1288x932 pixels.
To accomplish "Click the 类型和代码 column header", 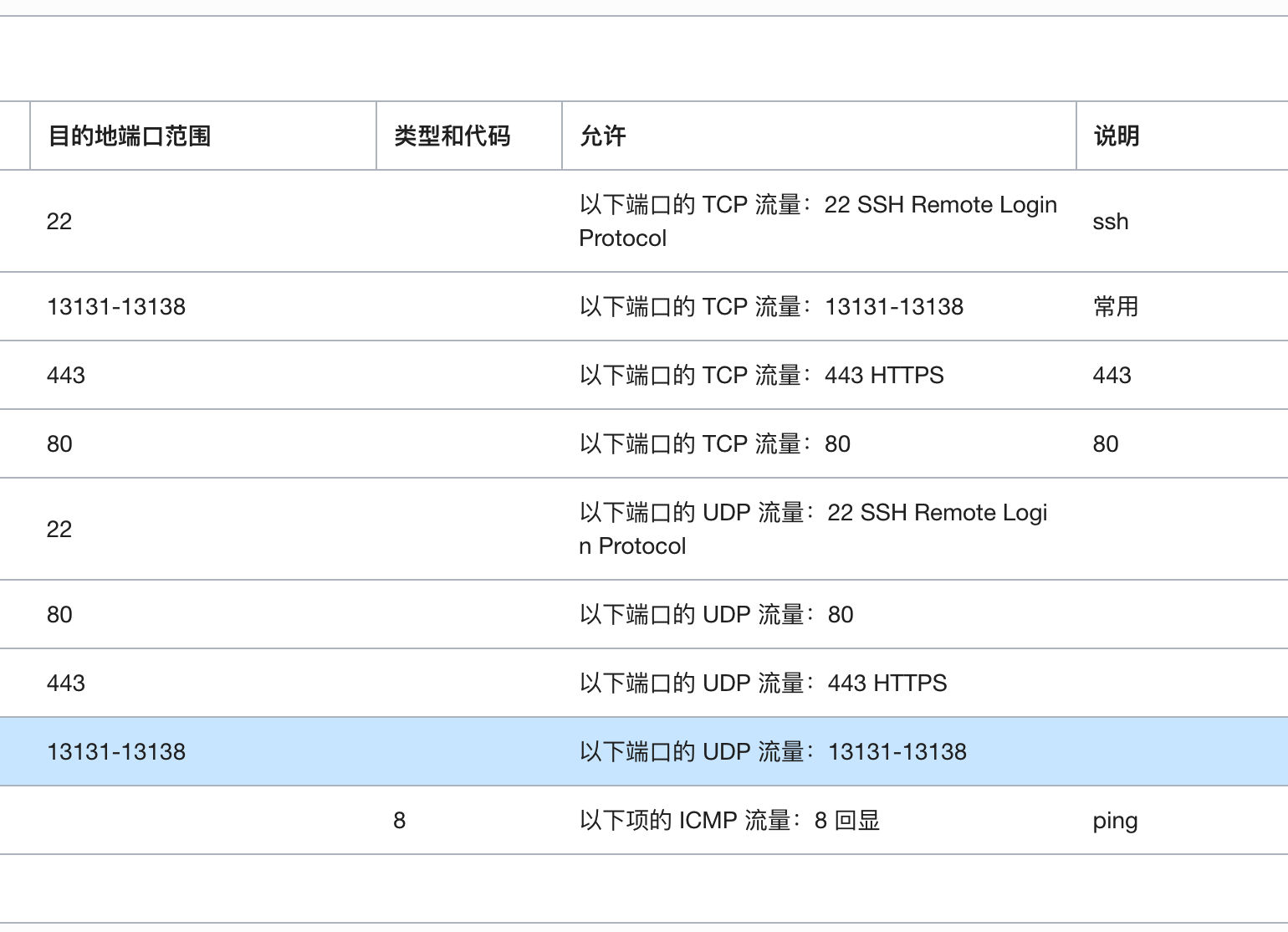I will (x=452, y=136).
